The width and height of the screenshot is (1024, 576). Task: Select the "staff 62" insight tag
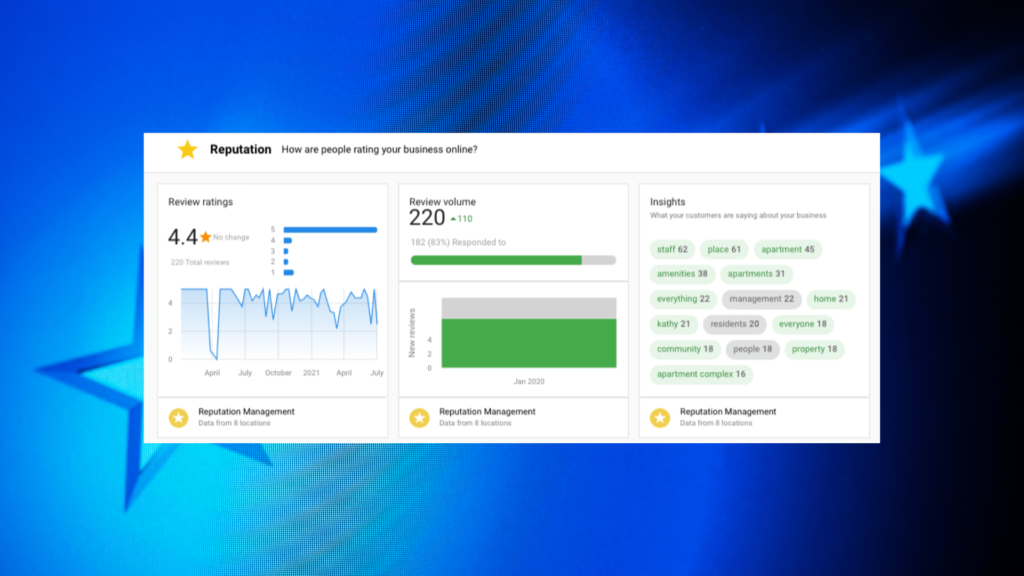coord(672,250)
